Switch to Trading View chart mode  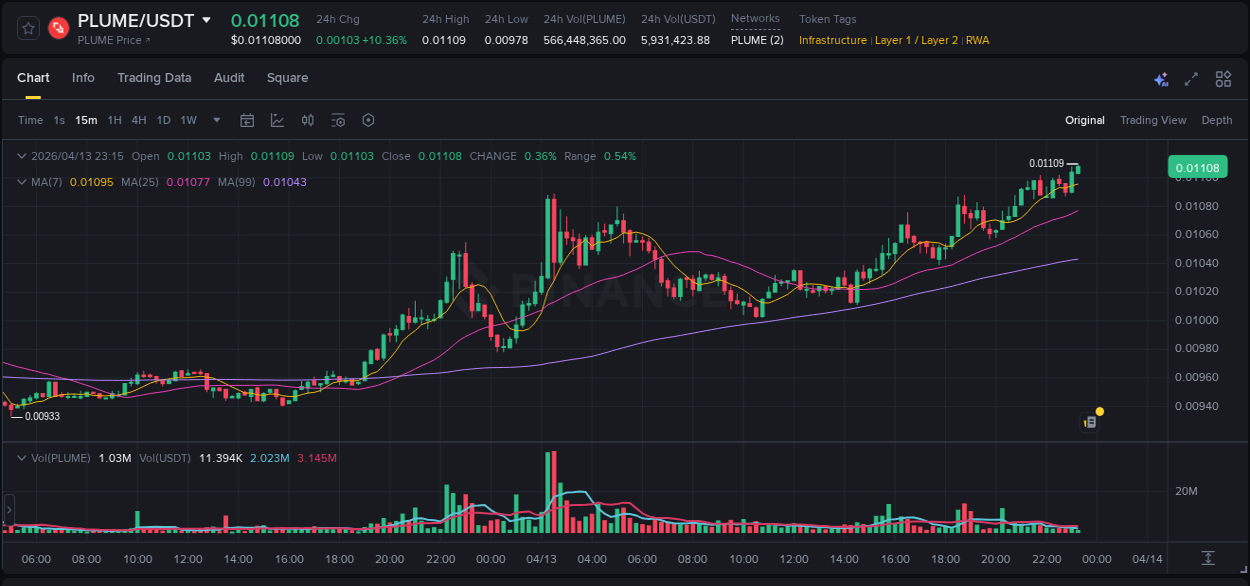(1153, 120)
